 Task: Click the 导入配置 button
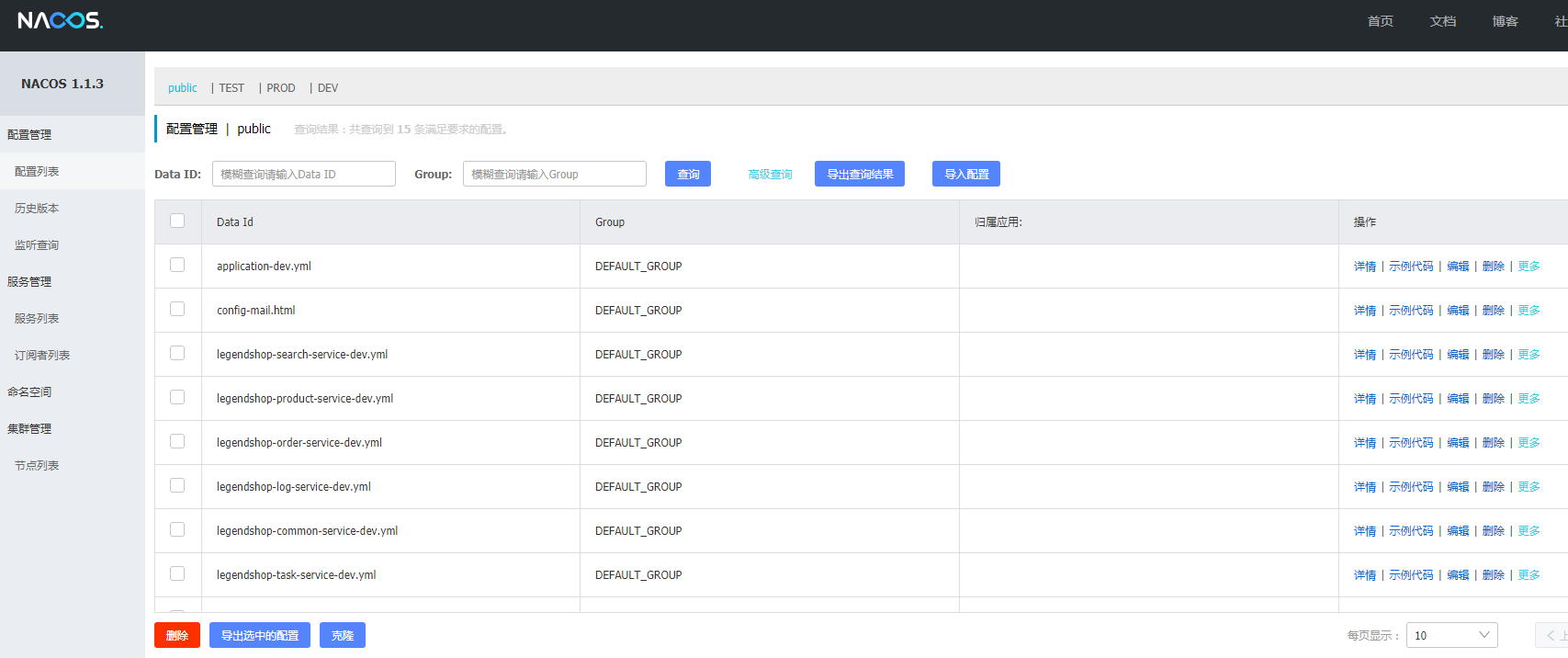tap(966, 174)
